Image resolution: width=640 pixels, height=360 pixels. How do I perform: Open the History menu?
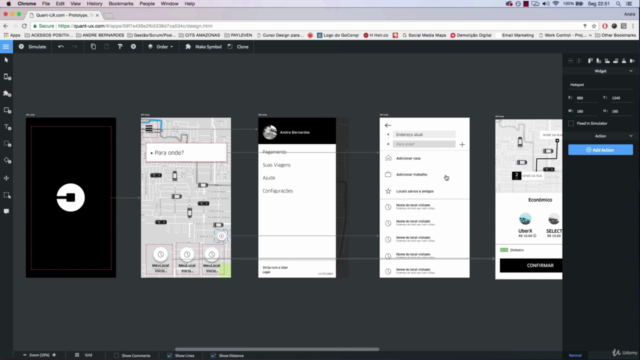pyautogui.click(x=94, y=4)
